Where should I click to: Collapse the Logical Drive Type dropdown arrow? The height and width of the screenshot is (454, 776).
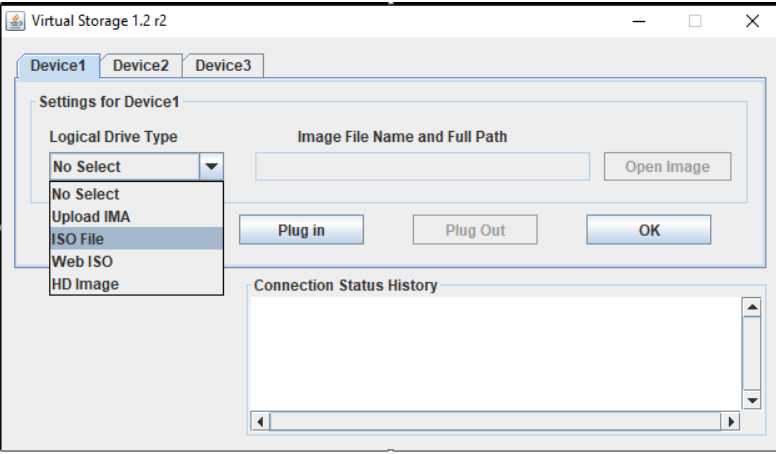[212, 167]
